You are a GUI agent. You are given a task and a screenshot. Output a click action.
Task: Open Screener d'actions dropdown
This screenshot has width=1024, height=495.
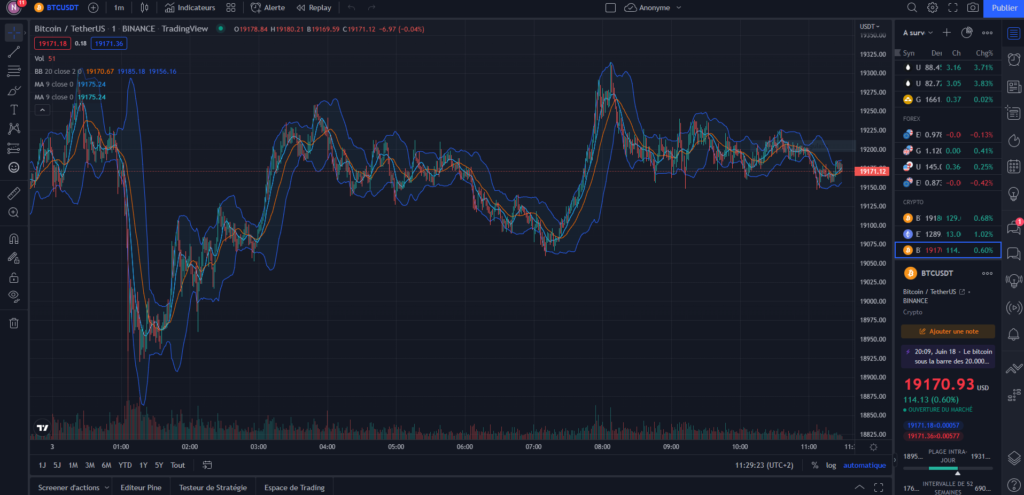click(x=73, y=487)
